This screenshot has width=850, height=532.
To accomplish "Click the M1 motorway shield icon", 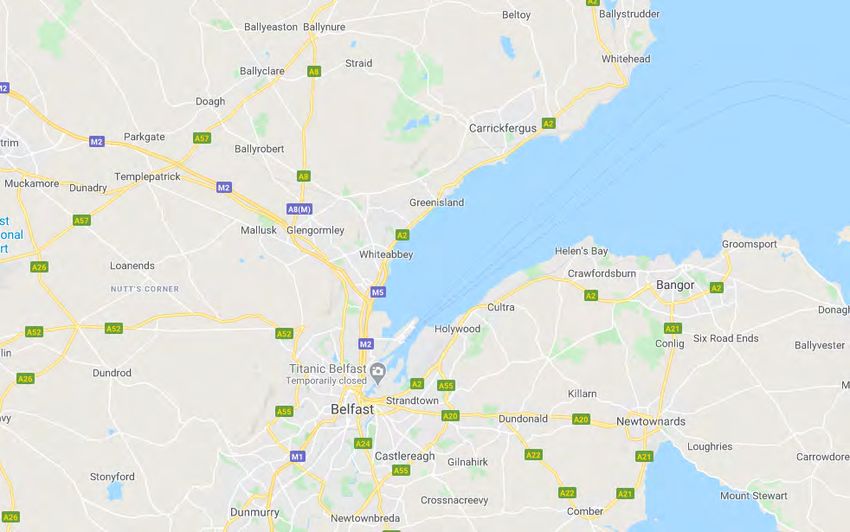I will tap(297, 456).
